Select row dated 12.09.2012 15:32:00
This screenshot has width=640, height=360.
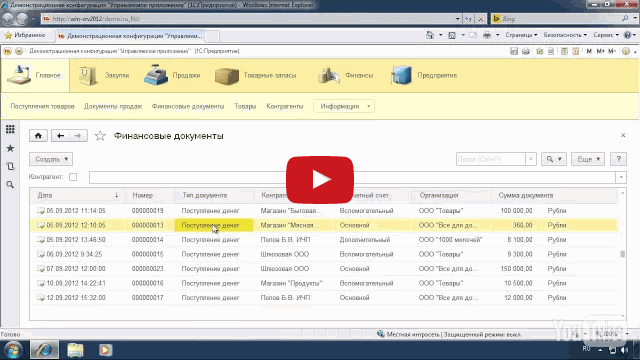324,298
